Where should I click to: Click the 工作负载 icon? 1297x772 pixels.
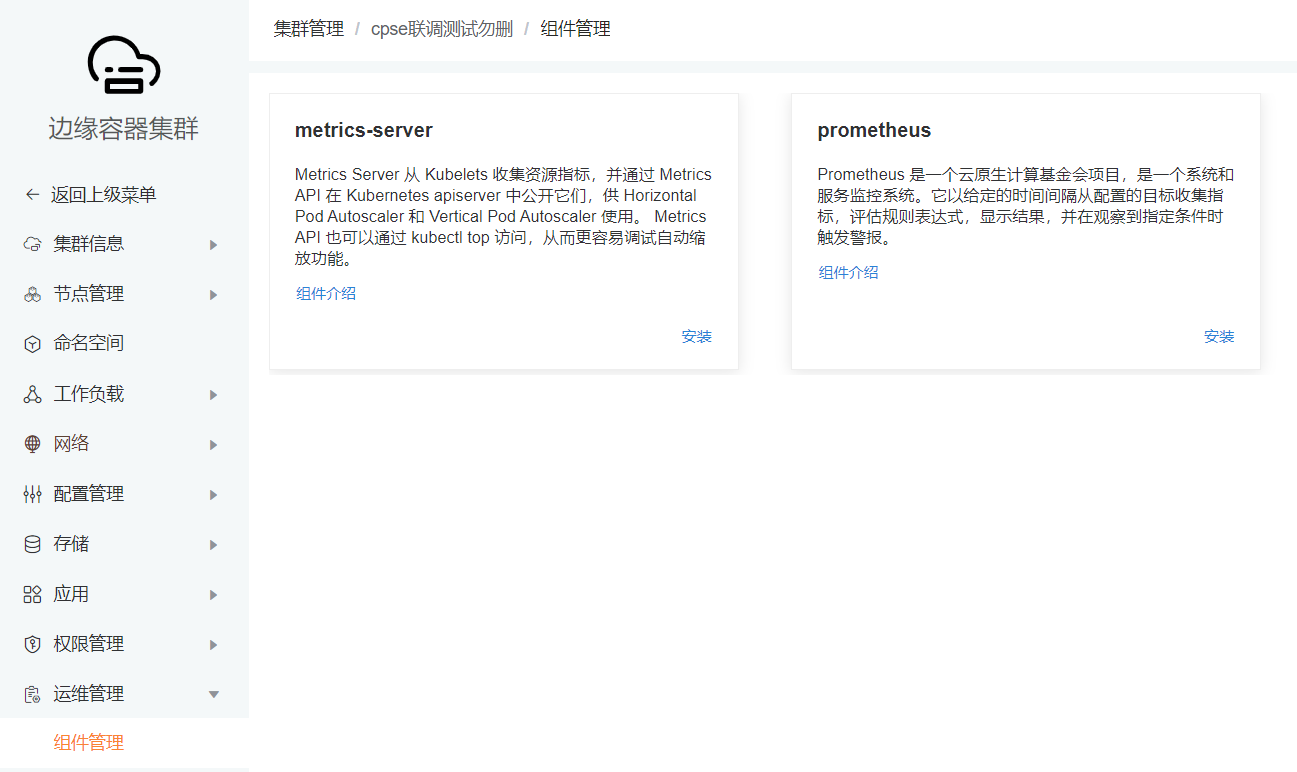pyautogui.click(x=33, y=394)
